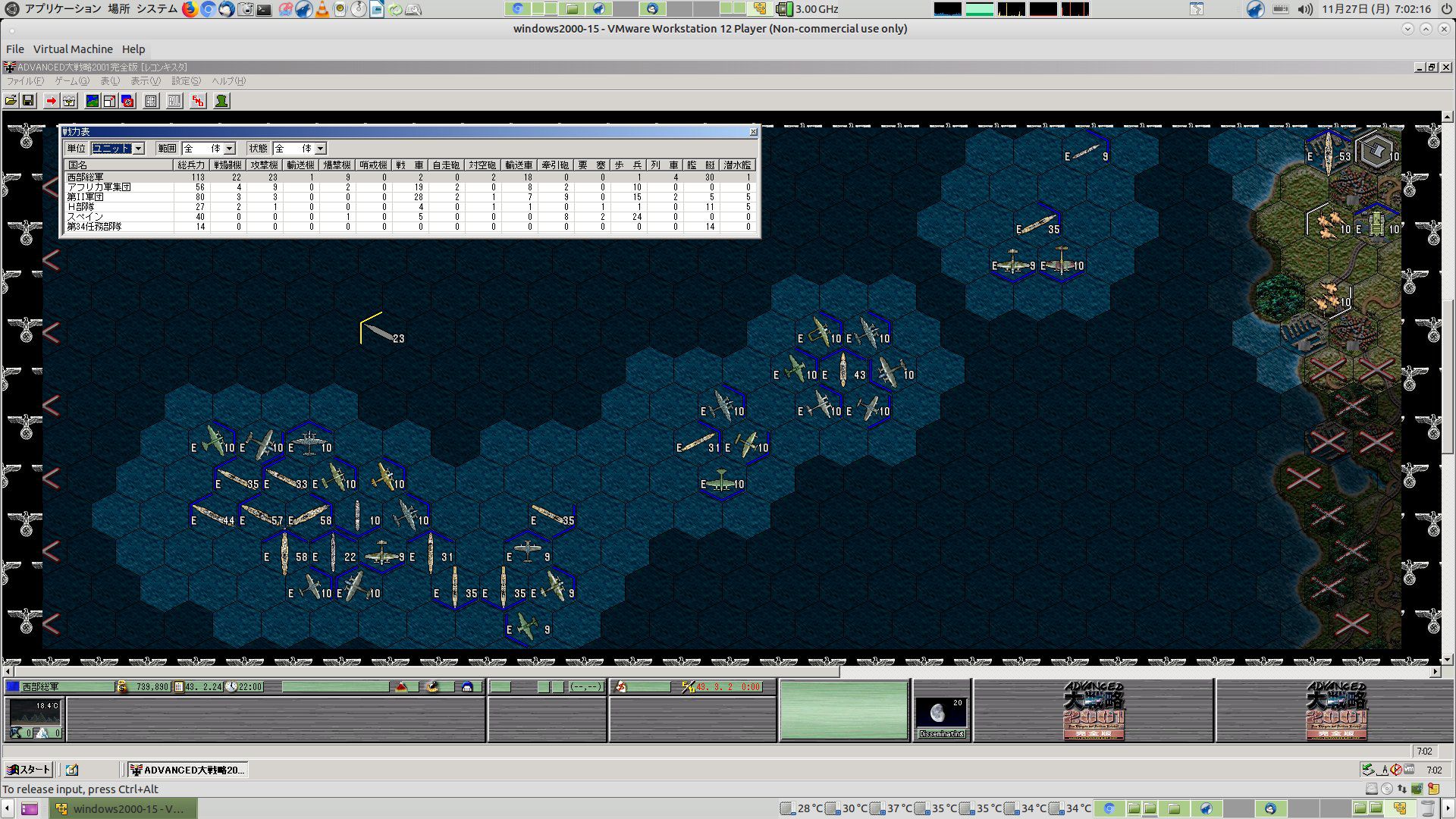Image resolution: width=1456 pixels, height=819 pixels.
Task: Click the red arrow toolbar icon
Action: click(51, 101)
